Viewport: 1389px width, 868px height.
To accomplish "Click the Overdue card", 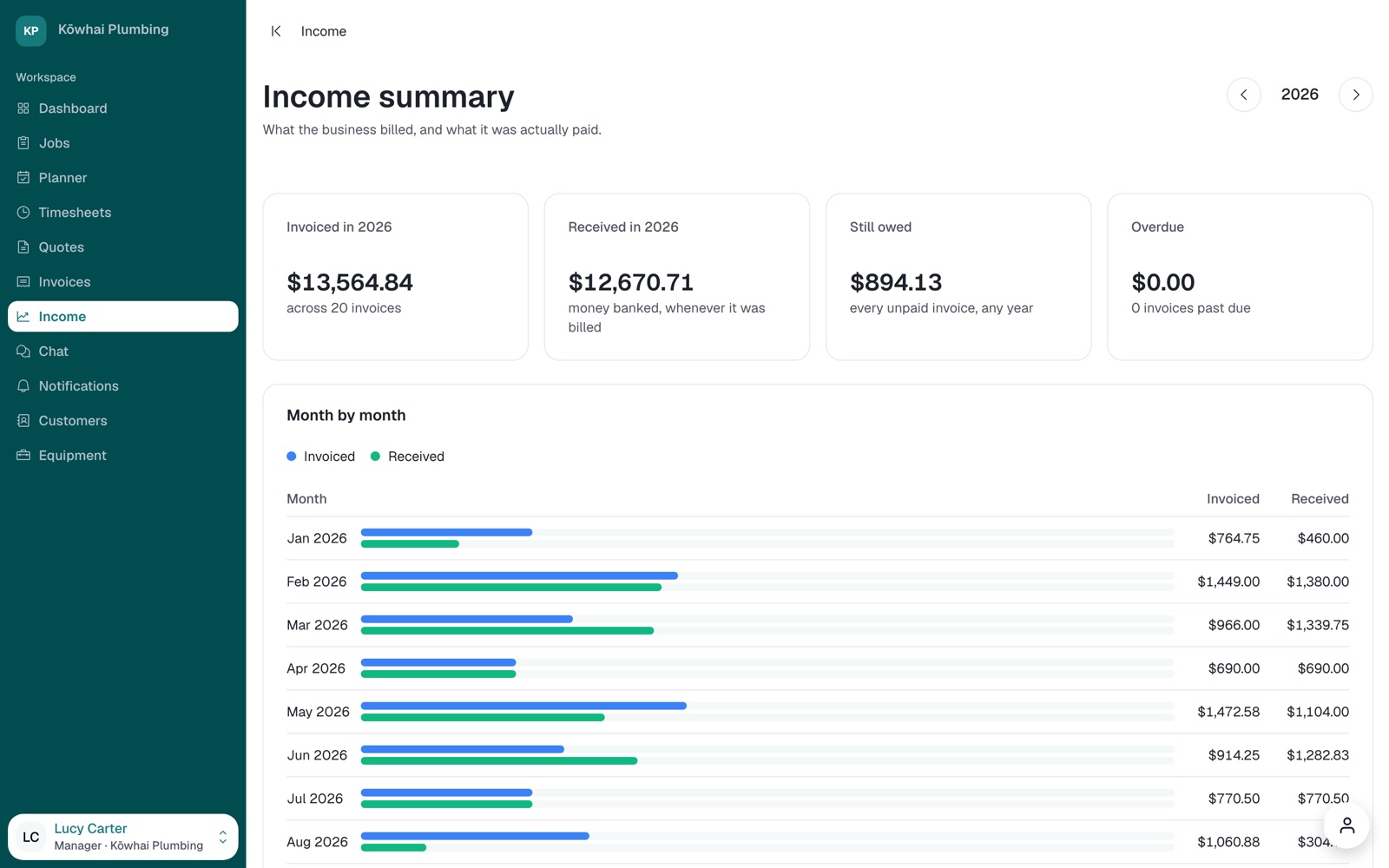I will (x=1240, y=277).
